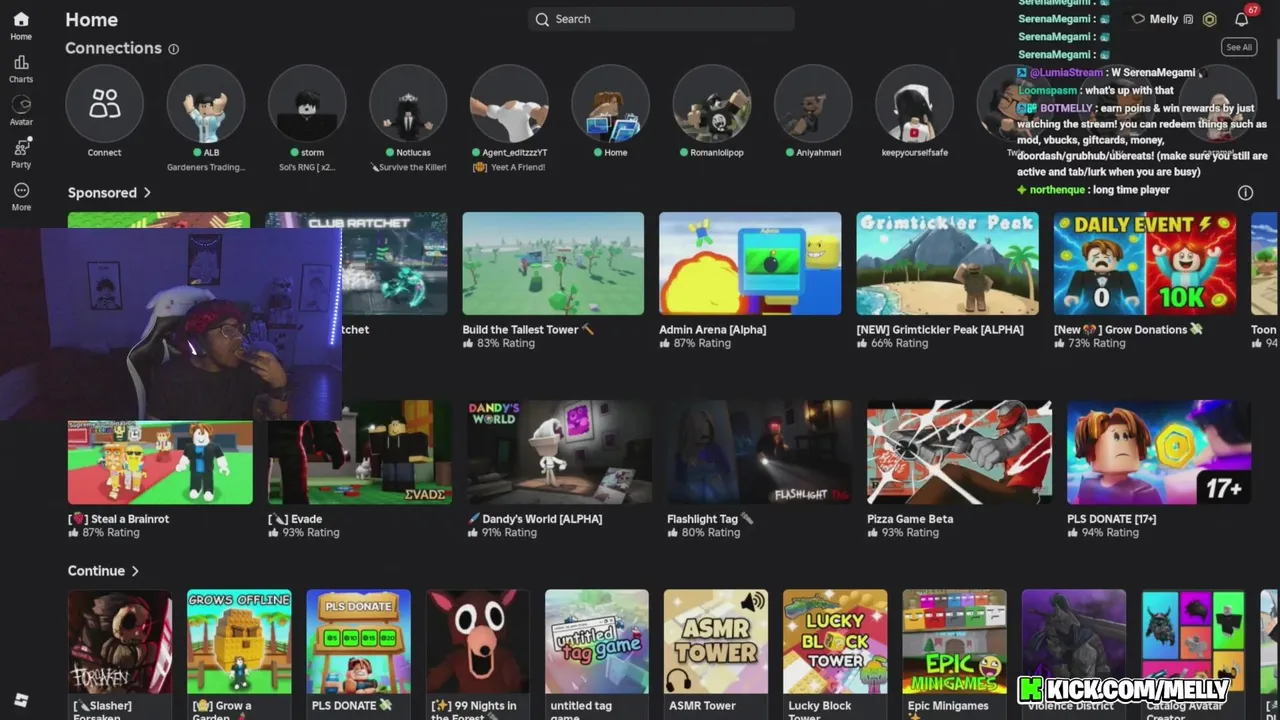Click the Connect friends circle button
The height and width of the screenshot is (720, 1280).
click(x=104, y=104)
